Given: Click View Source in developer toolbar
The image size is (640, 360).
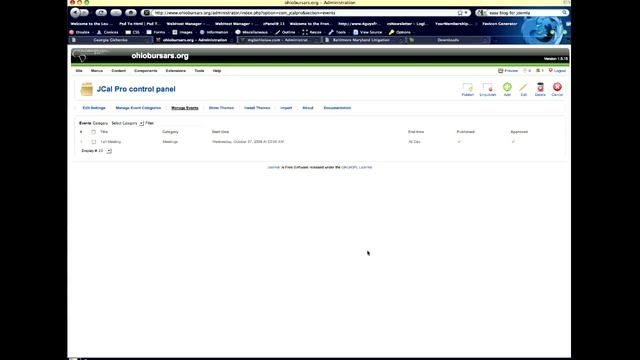Looking at the screenshot, I should coord(368,32).
